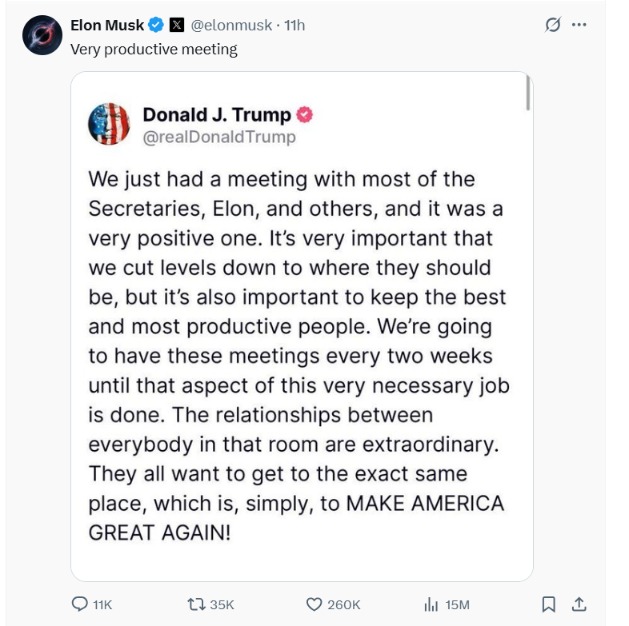
Task: Click the @realDonaldTrump handle text
Action: click(x=219, y=137)
